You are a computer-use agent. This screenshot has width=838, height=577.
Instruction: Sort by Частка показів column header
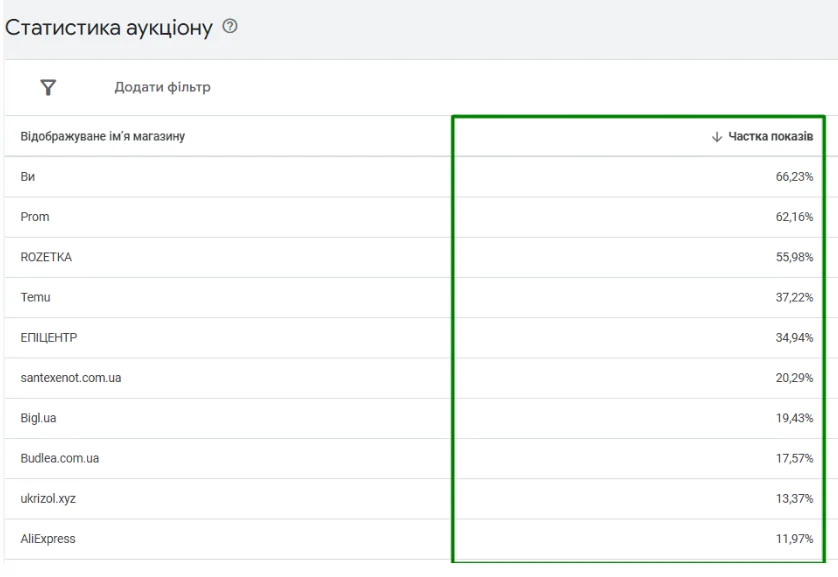pos(770,137)
